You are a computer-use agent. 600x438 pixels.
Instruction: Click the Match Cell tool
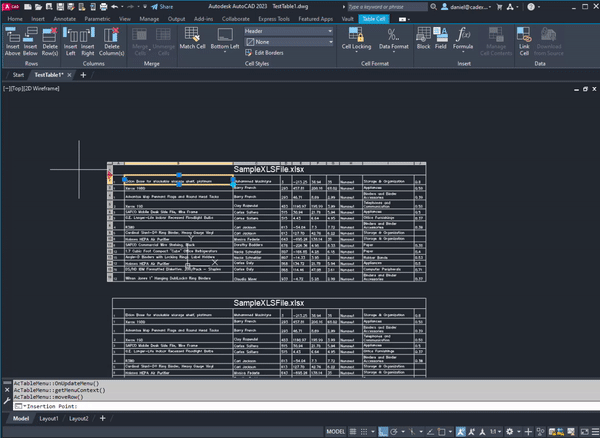192,38
